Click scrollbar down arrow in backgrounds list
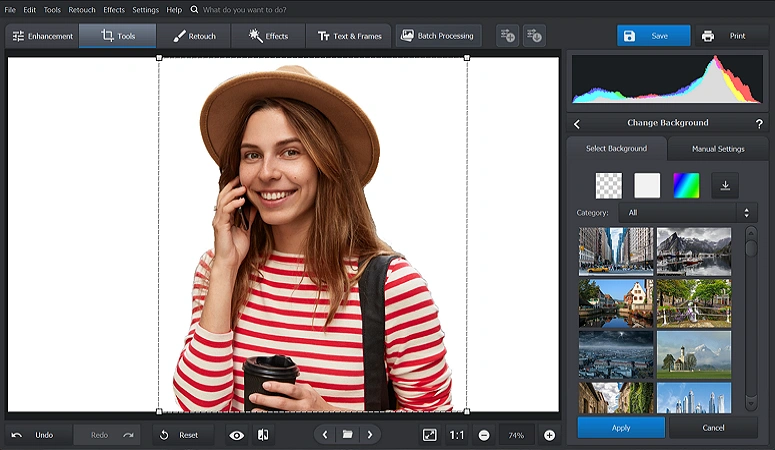The image size is (775, 450). (x=751, y=404)
